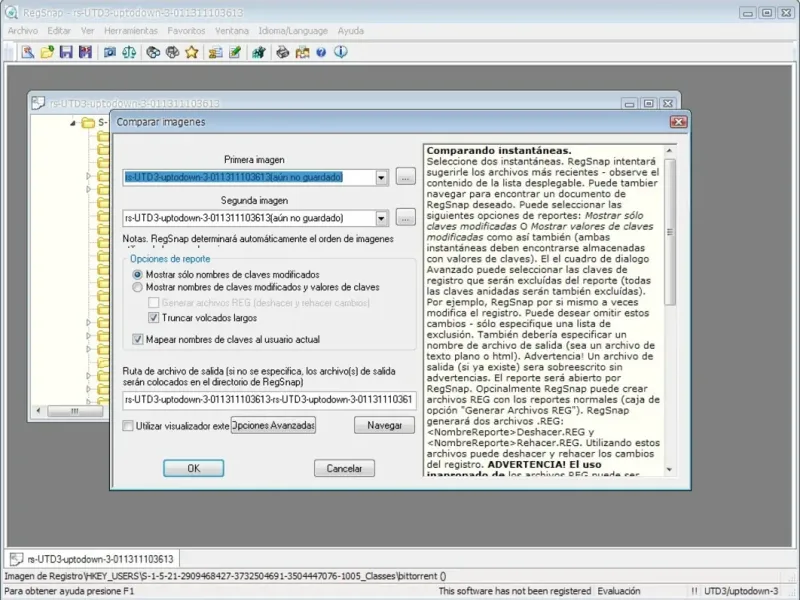Click the printer toolbar icon
This screenshot has width=800, height=600.
282,52
